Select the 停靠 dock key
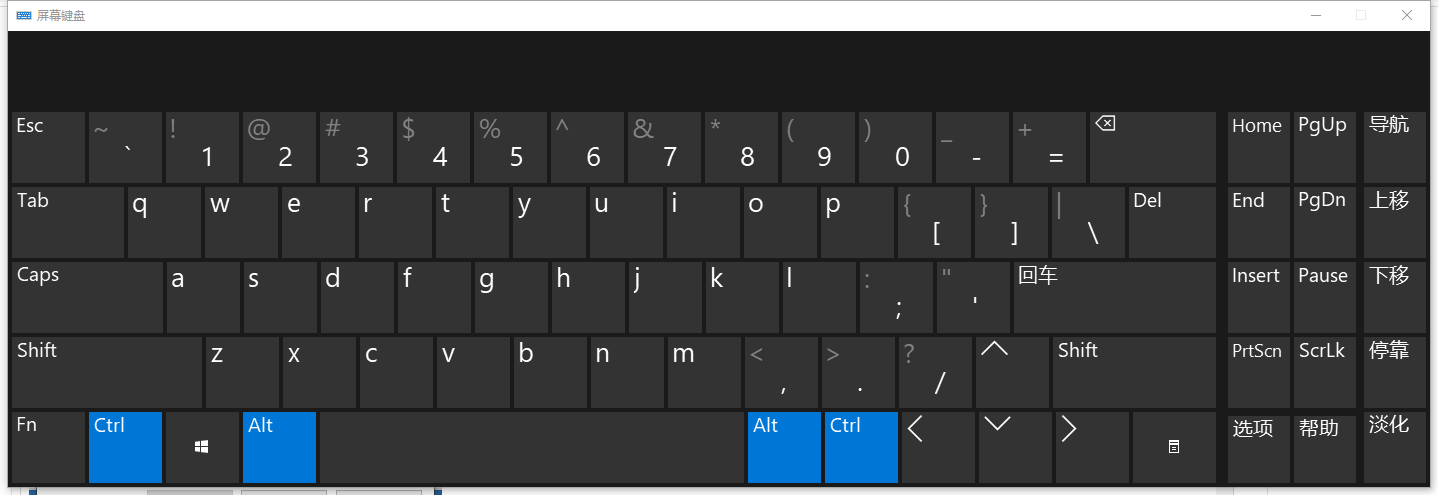The width and height of the screenshot is (1438, 495). tap(1394, 372)
